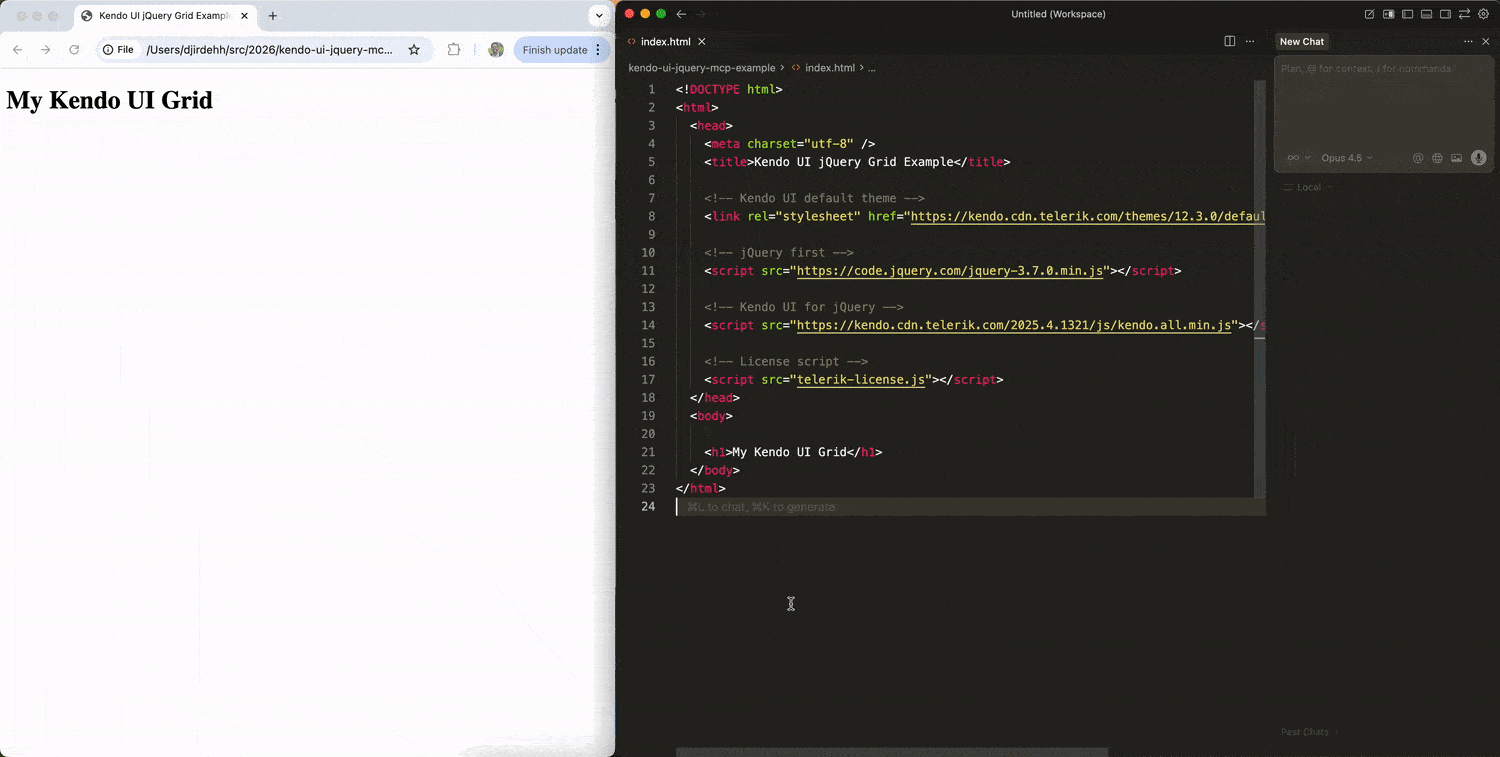Click the switch layout arrows icon in the titlebar

[x=1463, y=14]
